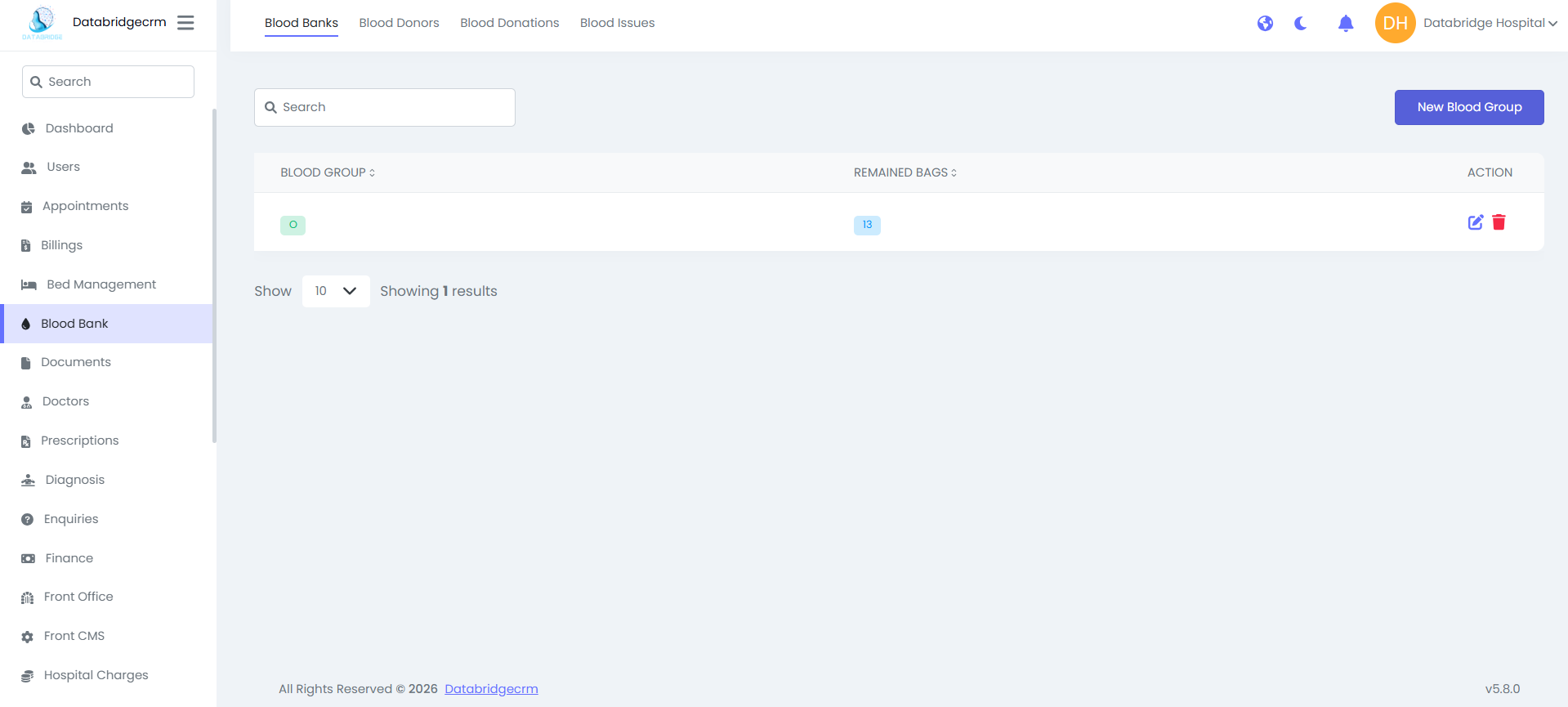Click the DH profile avatar
This screenshot has height=707, width=1568.
click(1395, 23)
